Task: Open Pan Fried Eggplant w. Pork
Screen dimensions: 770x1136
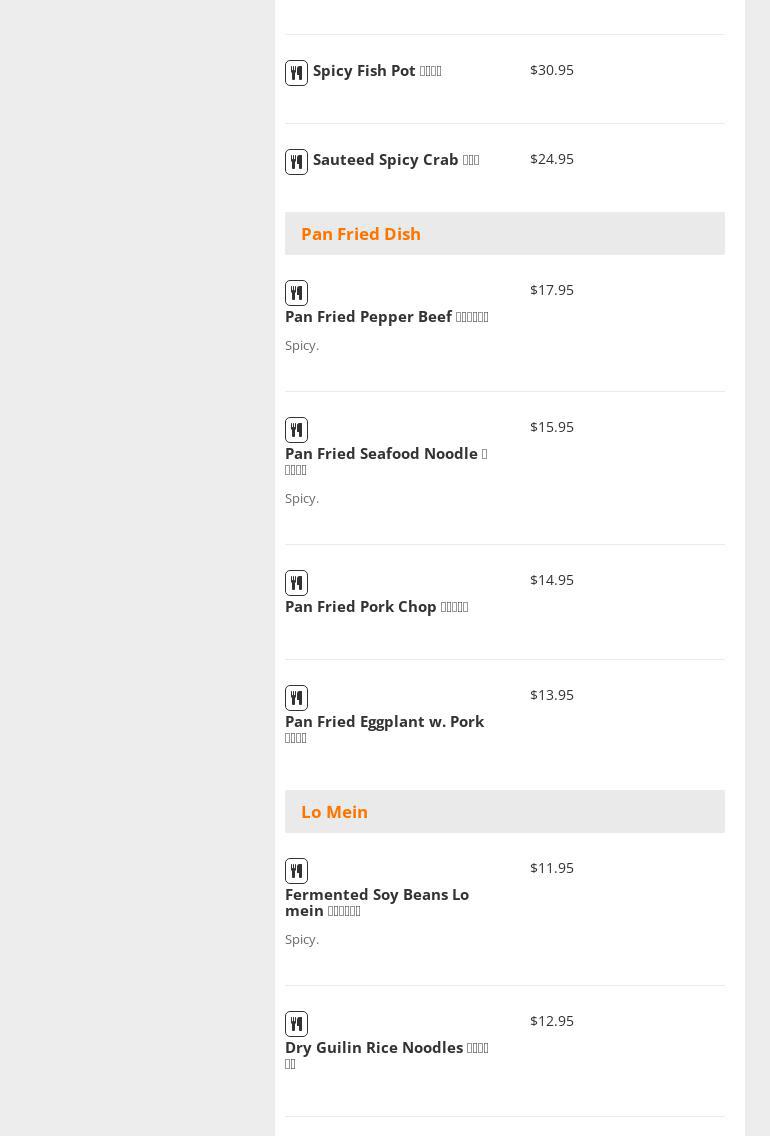Action: point(384,722)
